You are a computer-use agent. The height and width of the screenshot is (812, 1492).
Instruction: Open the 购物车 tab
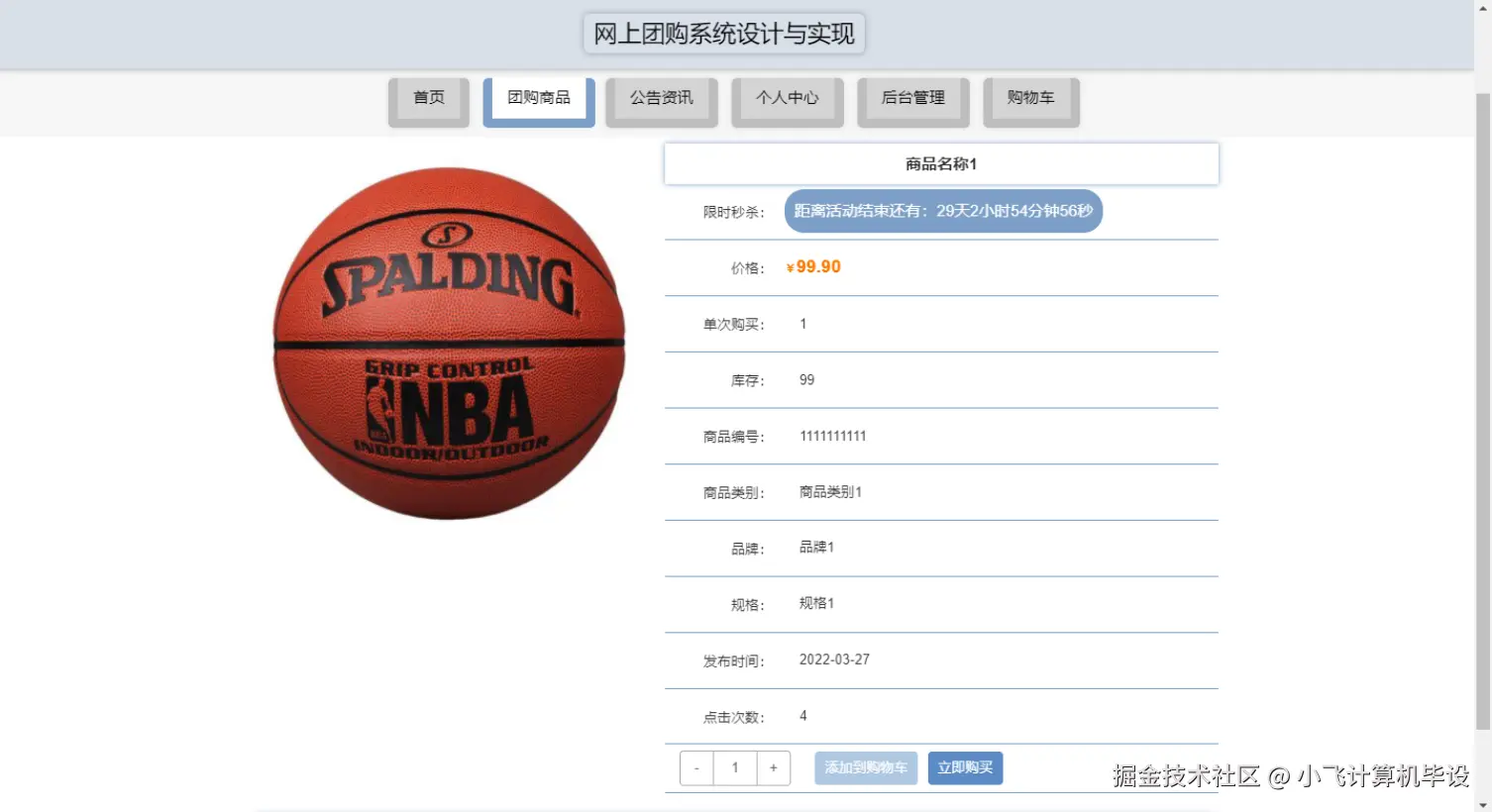(x=1031, y=102)
